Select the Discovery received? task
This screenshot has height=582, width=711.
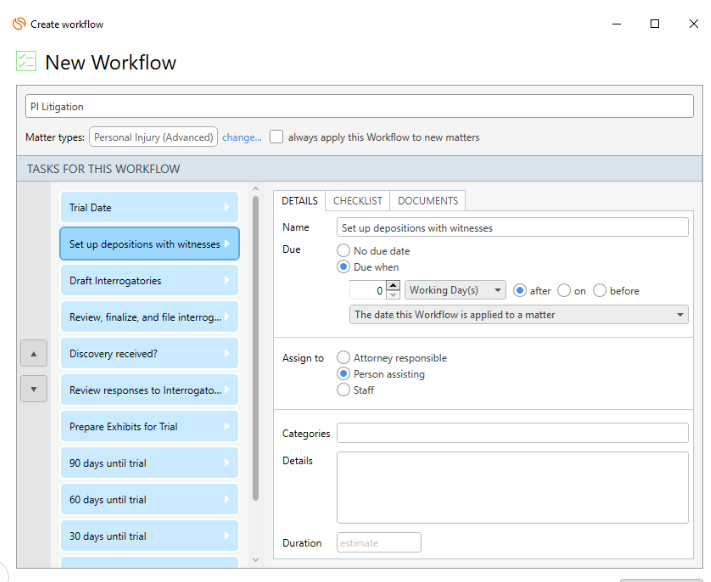(x=149, y=353)
